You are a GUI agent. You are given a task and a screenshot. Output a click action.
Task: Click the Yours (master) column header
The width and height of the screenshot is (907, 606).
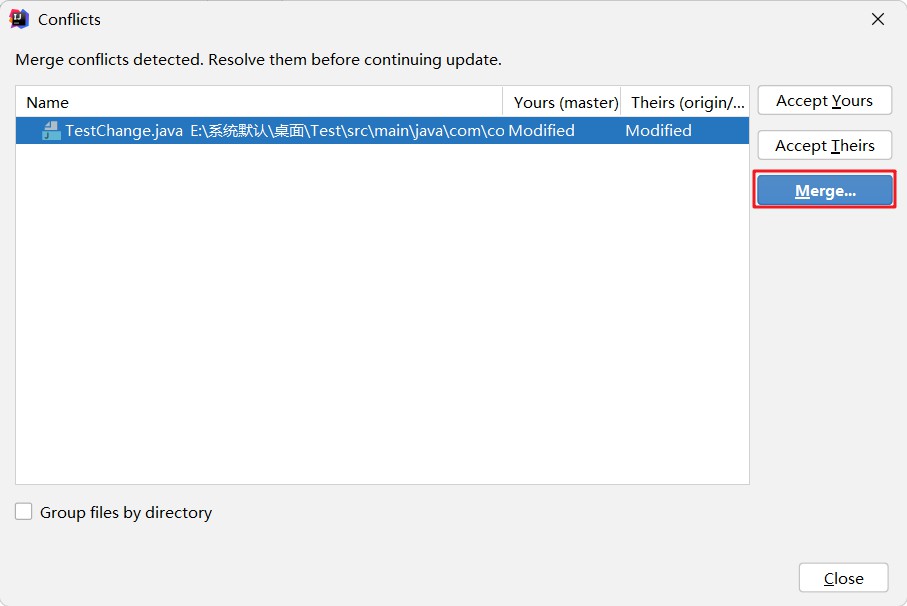(565, 102)
